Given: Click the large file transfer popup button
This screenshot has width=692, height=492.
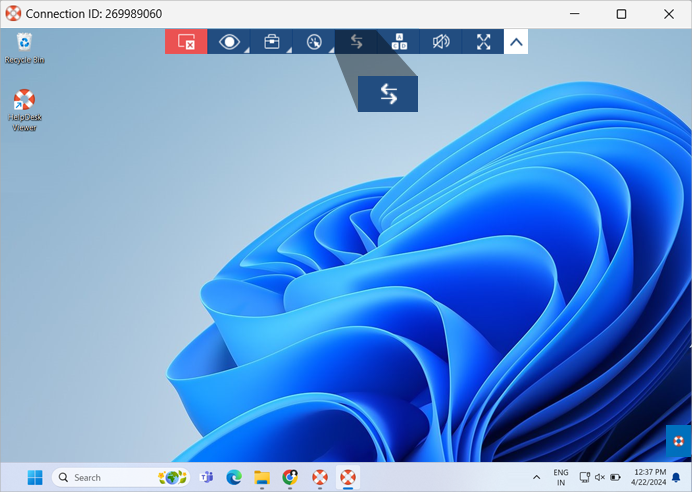Looking at the screenshot, I should coord(388,94).
